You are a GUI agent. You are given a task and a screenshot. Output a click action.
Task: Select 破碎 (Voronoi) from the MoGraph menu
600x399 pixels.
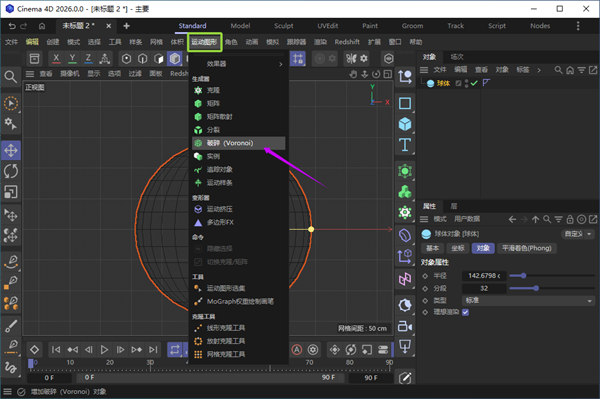238,143
